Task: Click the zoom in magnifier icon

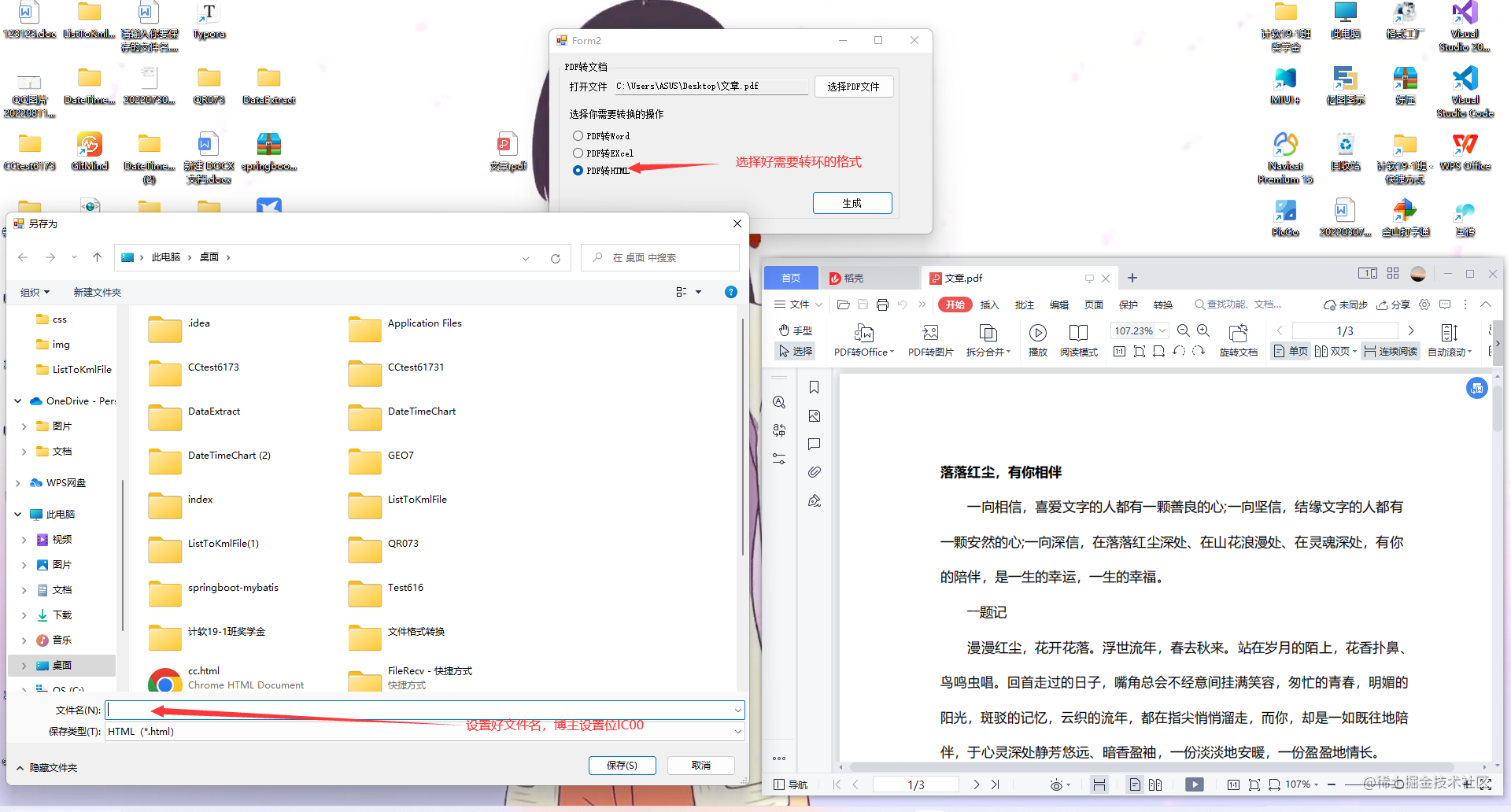Action: click(x=1203, y=330)
